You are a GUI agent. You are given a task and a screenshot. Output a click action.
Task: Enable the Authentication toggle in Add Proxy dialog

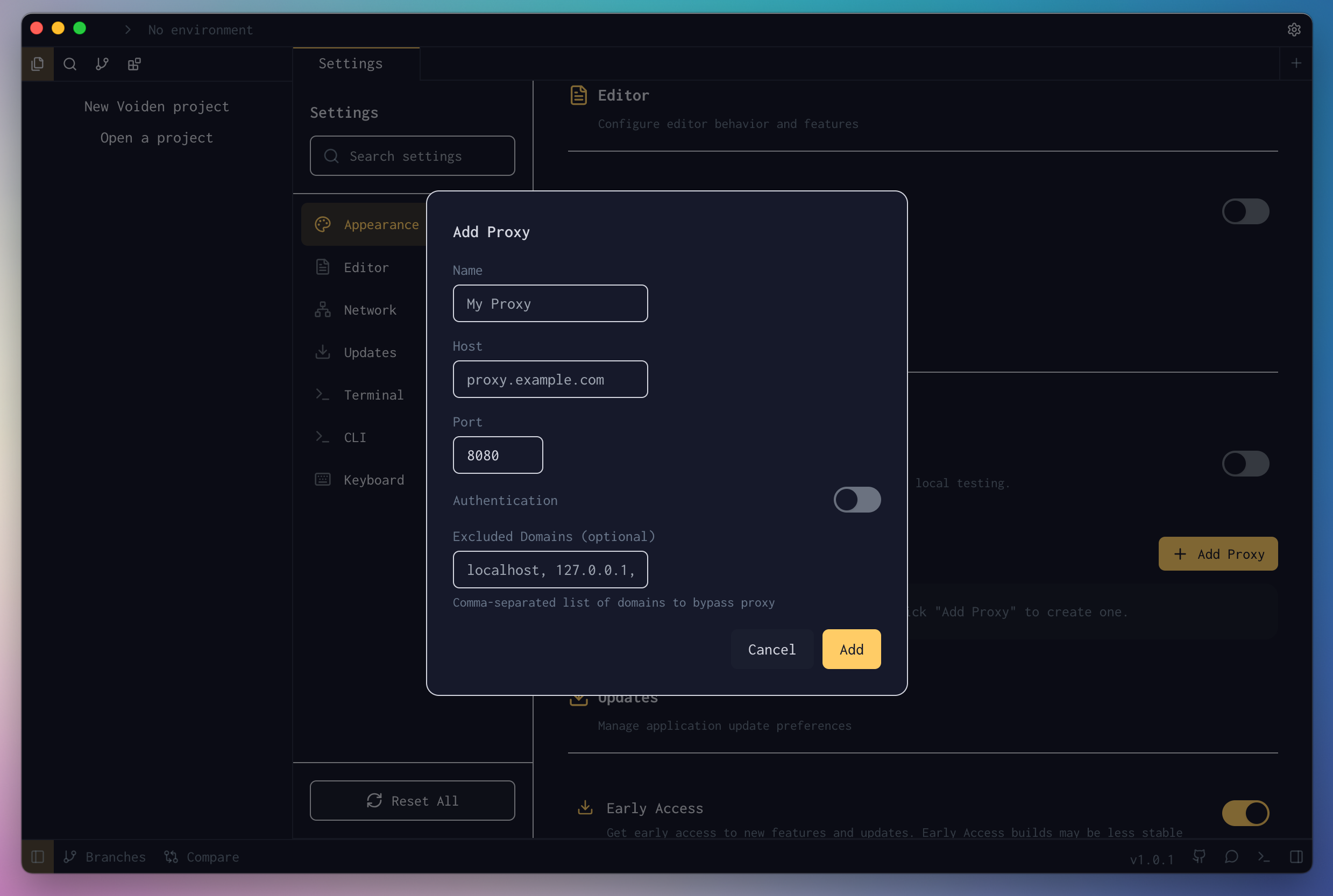[x=856, y=500]
